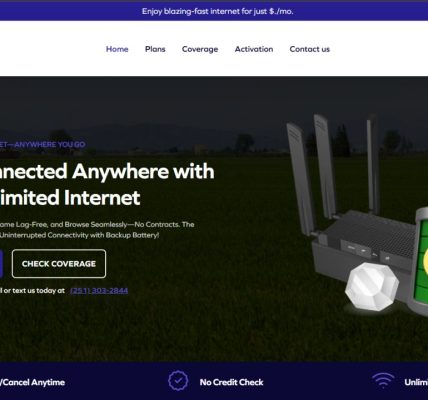Click the Unlimited Internet headline line
428x400 pixels.
(70, 198)
